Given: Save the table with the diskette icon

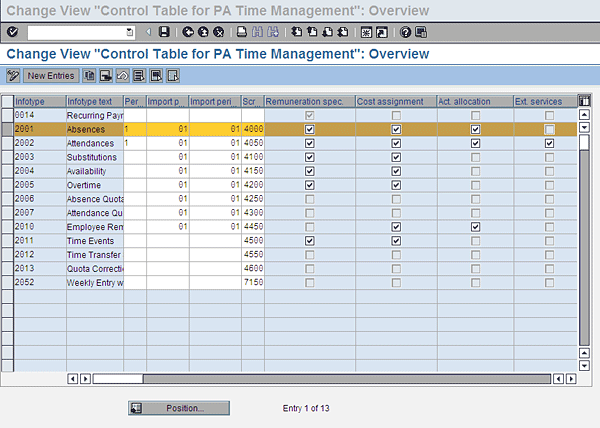Looking at the screenshot, I should pos(164,32).
